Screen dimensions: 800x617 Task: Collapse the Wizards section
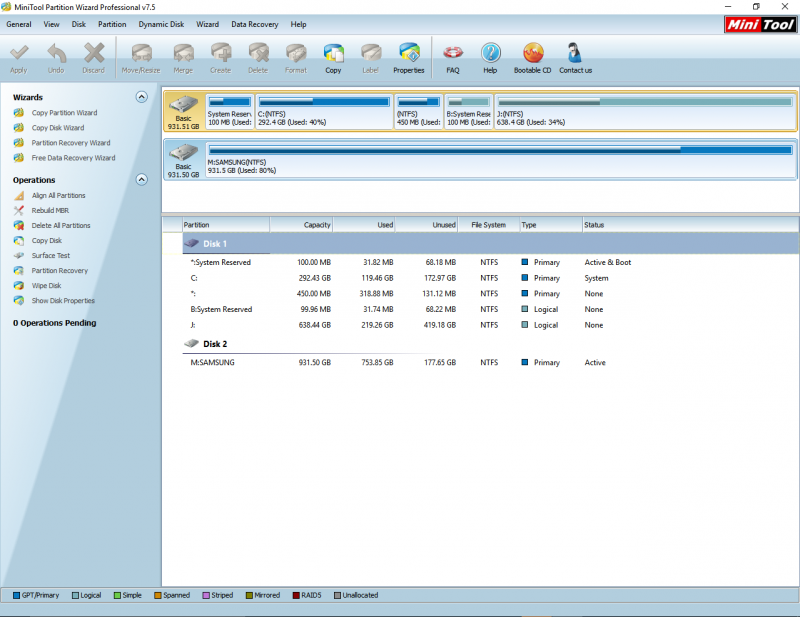click(x=142, y=97)
